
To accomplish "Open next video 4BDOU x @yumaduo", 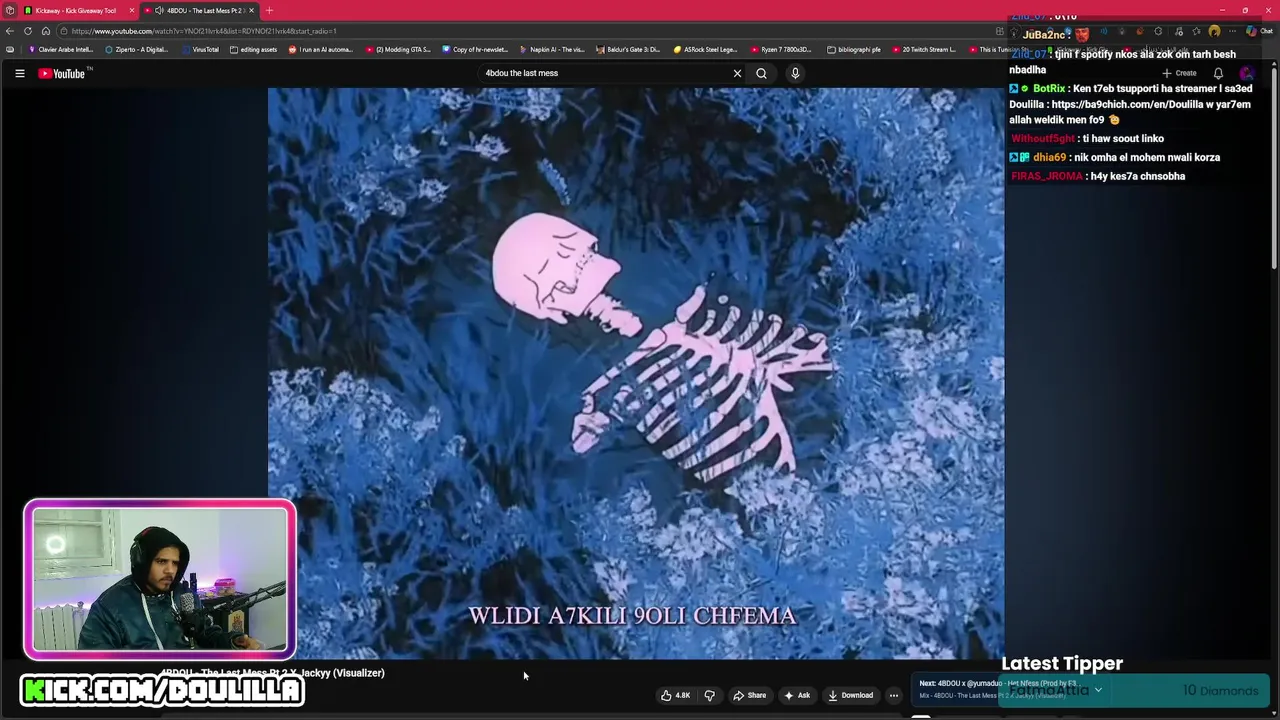I will [998, 684].
